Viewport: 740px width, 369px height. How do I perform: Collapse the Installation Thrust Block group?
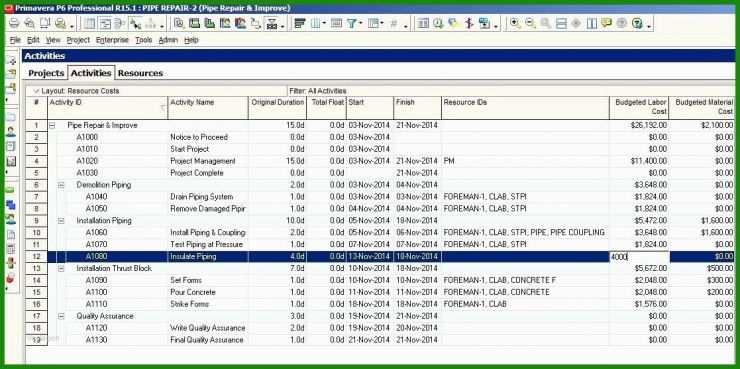tap(61, 268)
